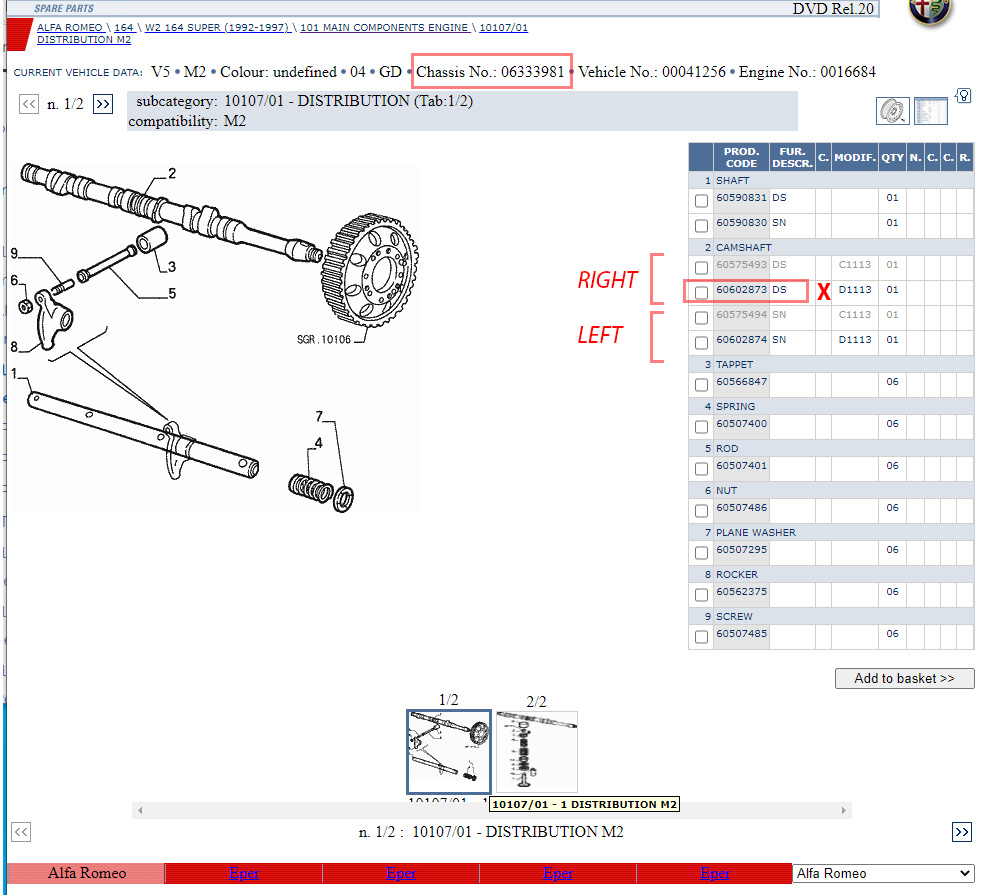Click the SPARE PARTS header label
The height and width of the screenshot is (896, 983).
point(64,9)
